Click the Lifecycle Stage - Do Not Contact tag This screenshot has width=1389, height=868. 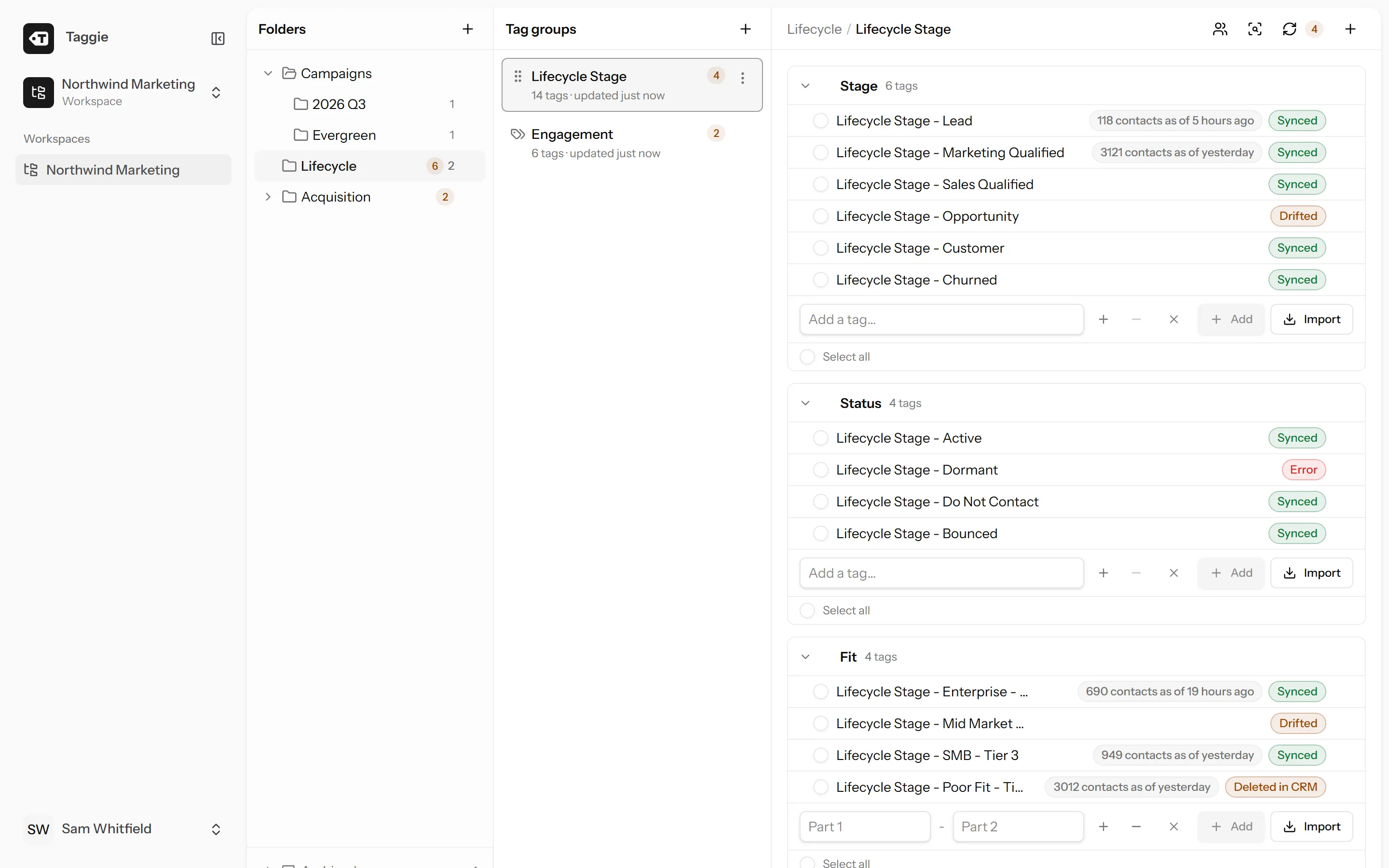point(937,502)
